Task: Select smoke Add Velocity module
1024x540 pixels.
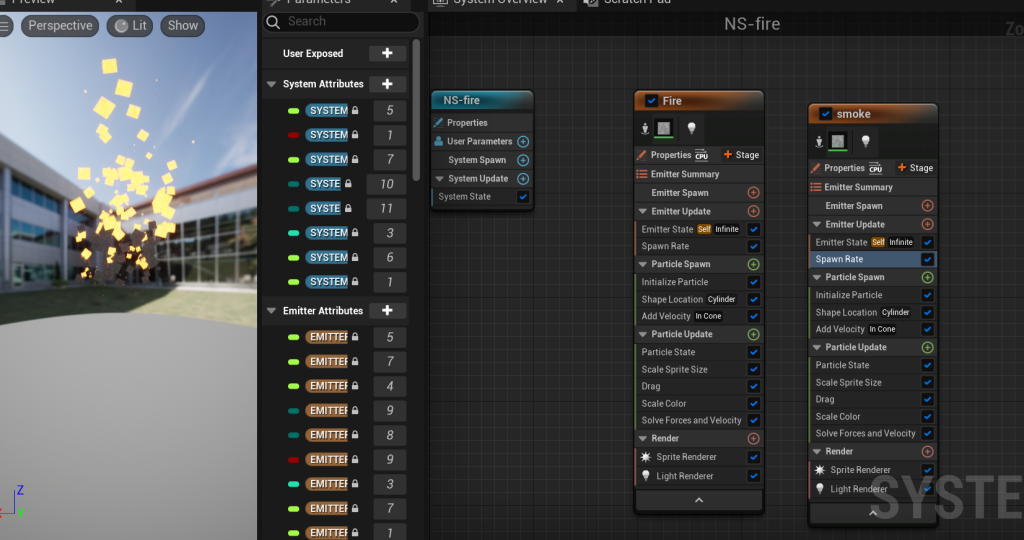Action: 872,330
